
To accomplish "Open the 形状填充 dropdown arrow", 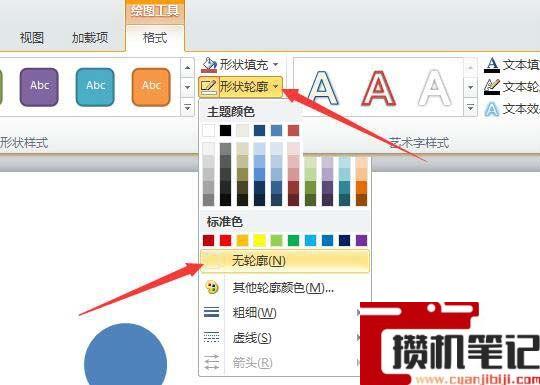I will coord(276,64).
